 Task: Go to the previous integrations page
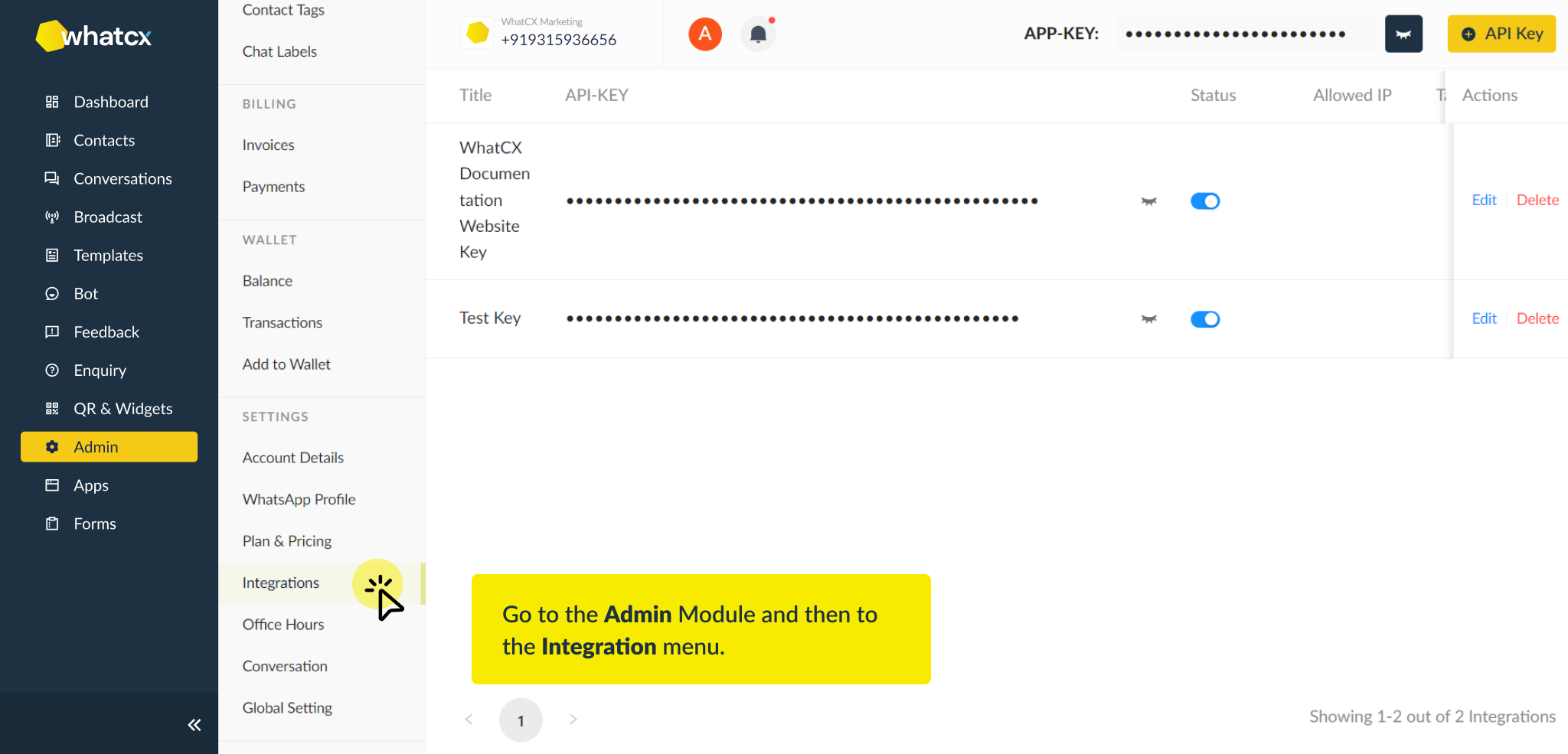469,720
